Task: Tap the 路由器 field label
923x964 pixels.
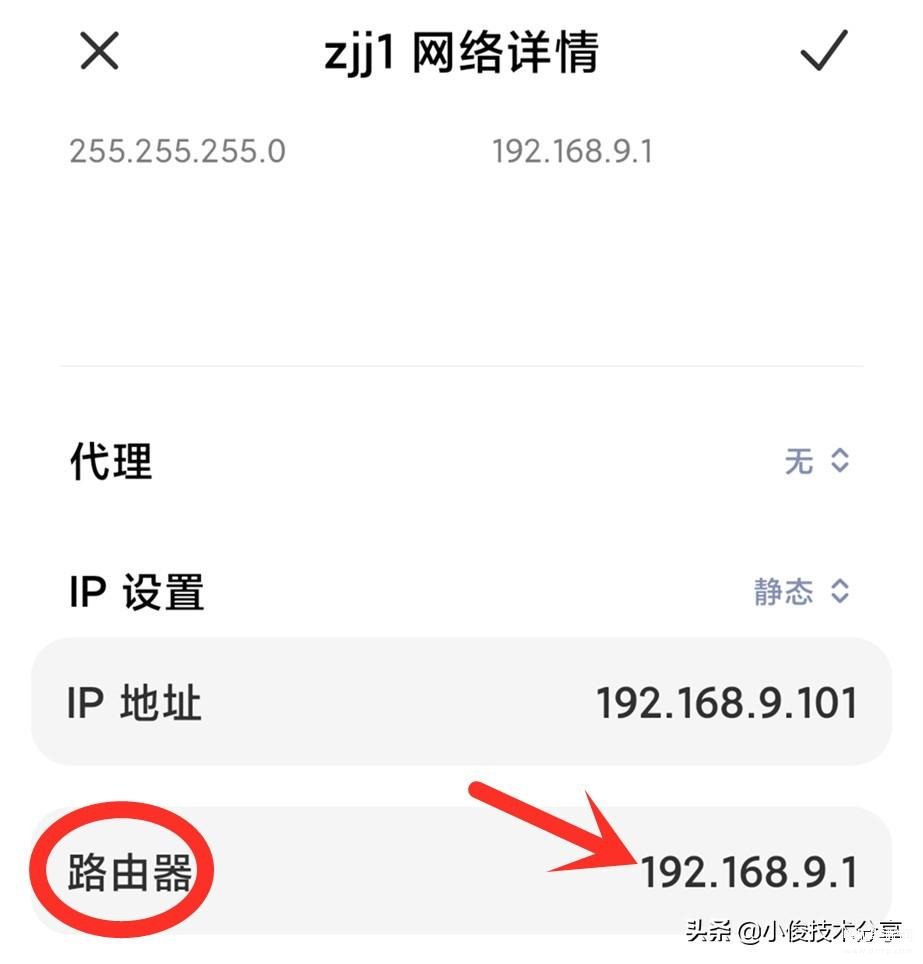Action: pyautogui.click(x=130, y=872)
